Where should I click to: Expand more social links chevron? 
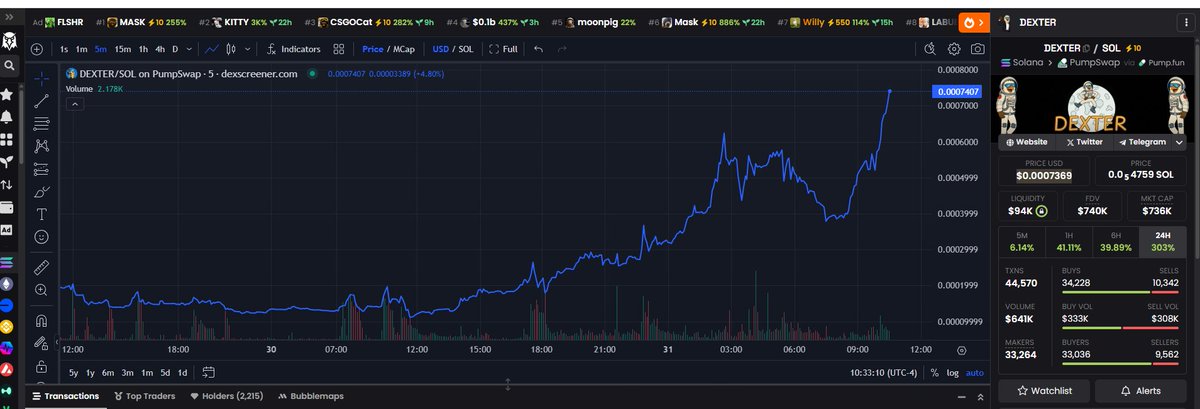[x=1180, y=142]
